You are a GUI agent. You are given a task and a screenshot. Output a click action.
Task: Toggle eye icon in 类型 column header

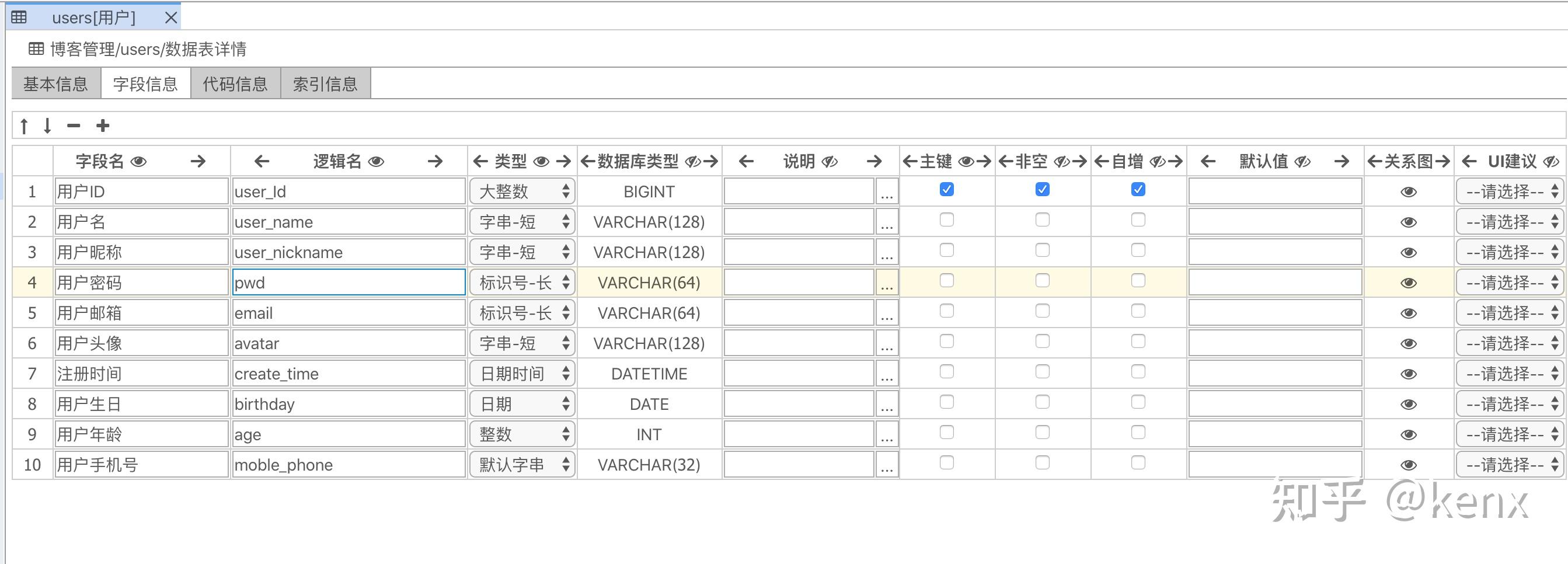[541, 161]
